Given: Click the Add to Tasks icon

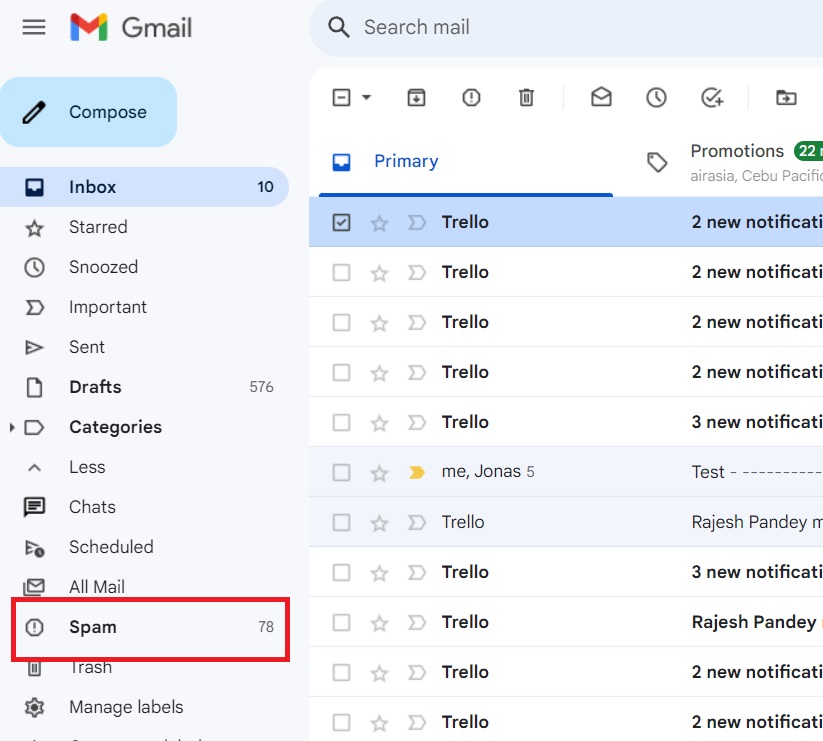Looking at the screenshot, I should click(x=712, y=97).
